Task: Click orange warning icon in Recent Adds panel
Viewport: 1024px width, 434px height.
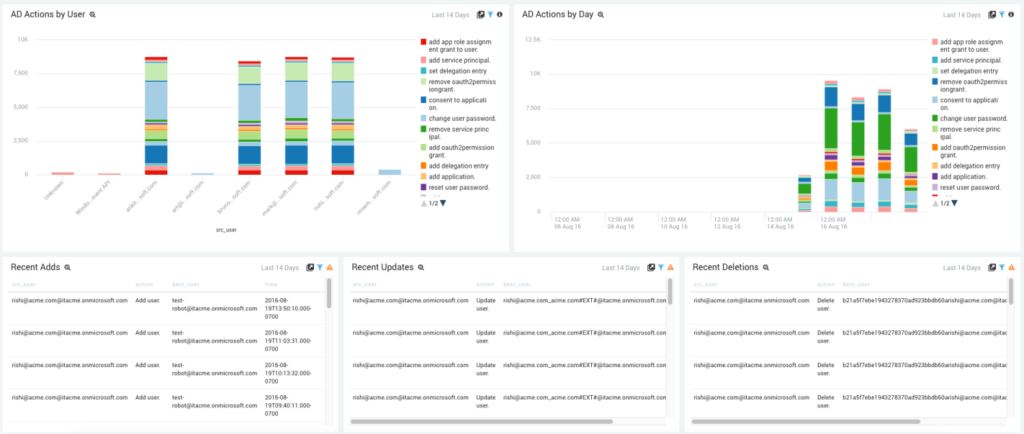Action: point(330,268)
